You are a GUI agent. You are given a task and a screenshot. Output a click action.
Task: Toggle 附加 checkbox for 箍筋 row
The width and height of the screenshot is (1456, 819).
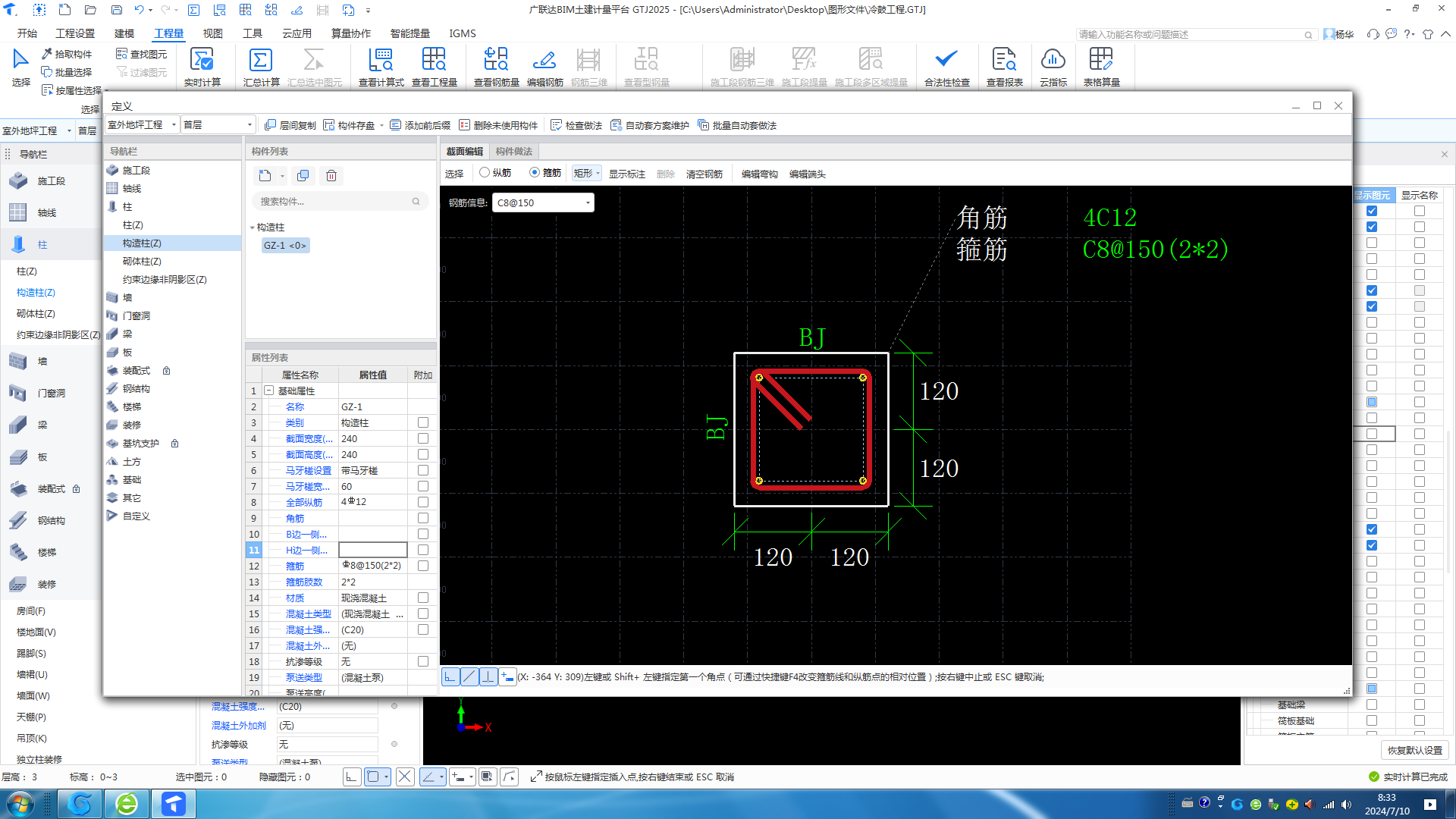coord(423,566)
